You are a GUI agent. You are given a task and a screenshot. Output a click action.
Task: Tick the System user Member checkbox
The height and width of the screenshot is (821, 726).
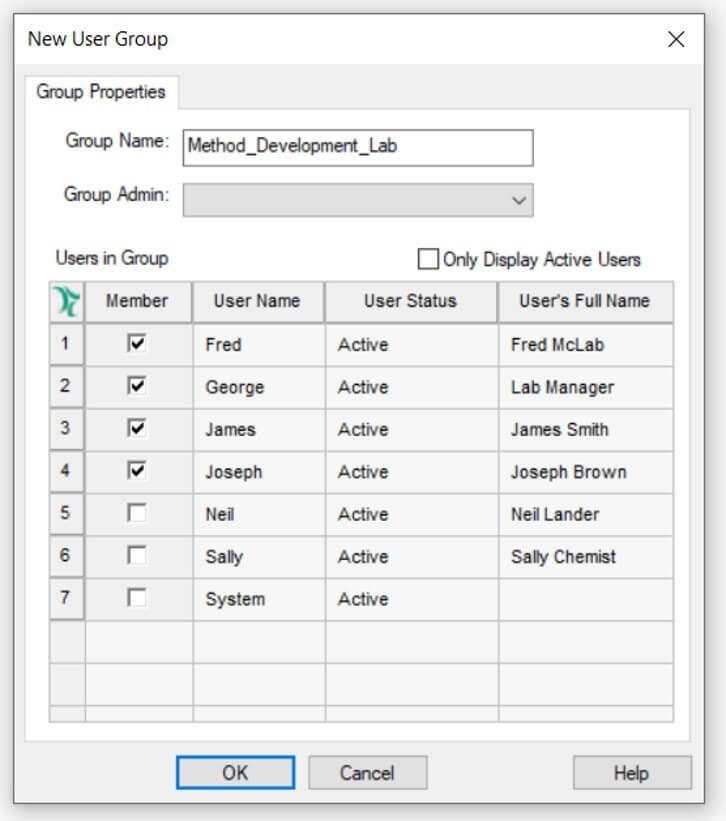137,597
